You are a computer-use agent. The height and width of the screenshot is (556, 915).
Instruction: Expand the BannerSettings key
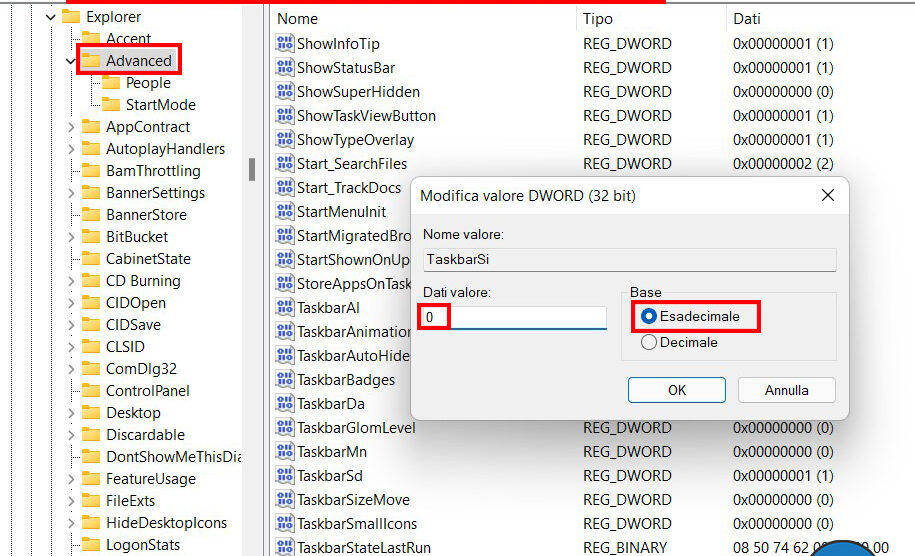[x=71, y=193]
